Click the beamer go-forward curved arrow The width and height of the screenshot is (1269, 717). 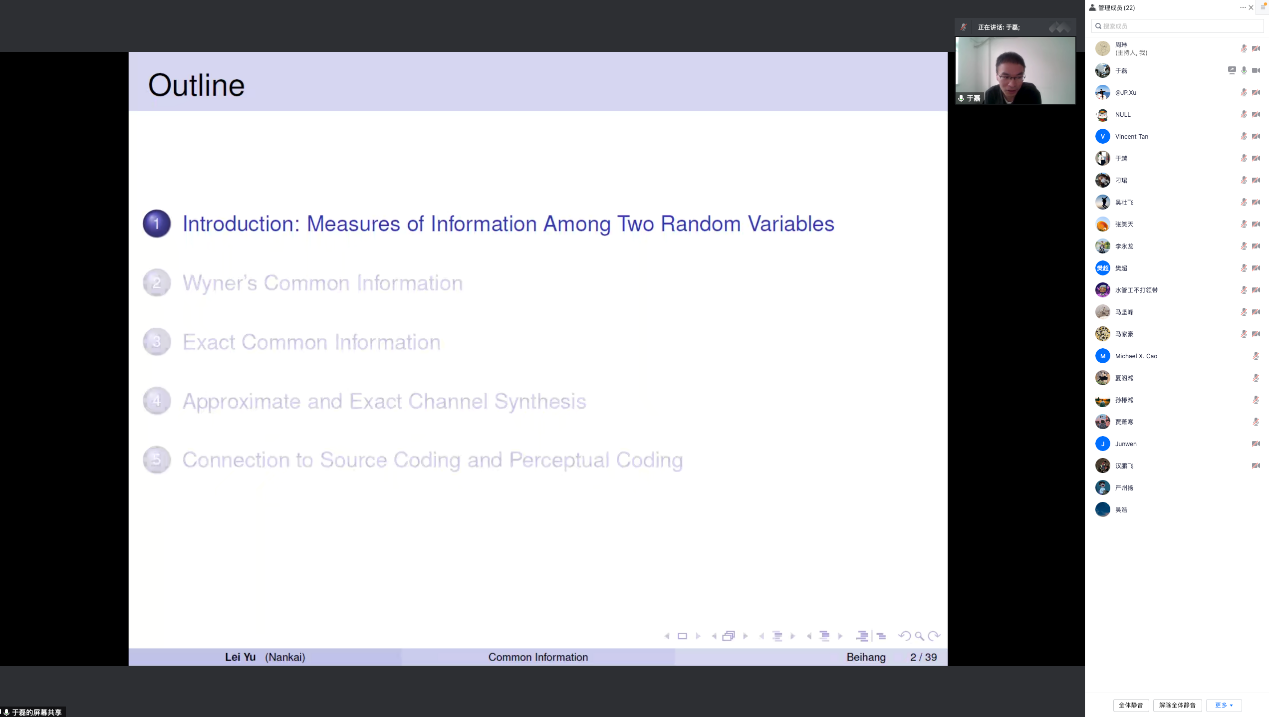click(934, 636)
